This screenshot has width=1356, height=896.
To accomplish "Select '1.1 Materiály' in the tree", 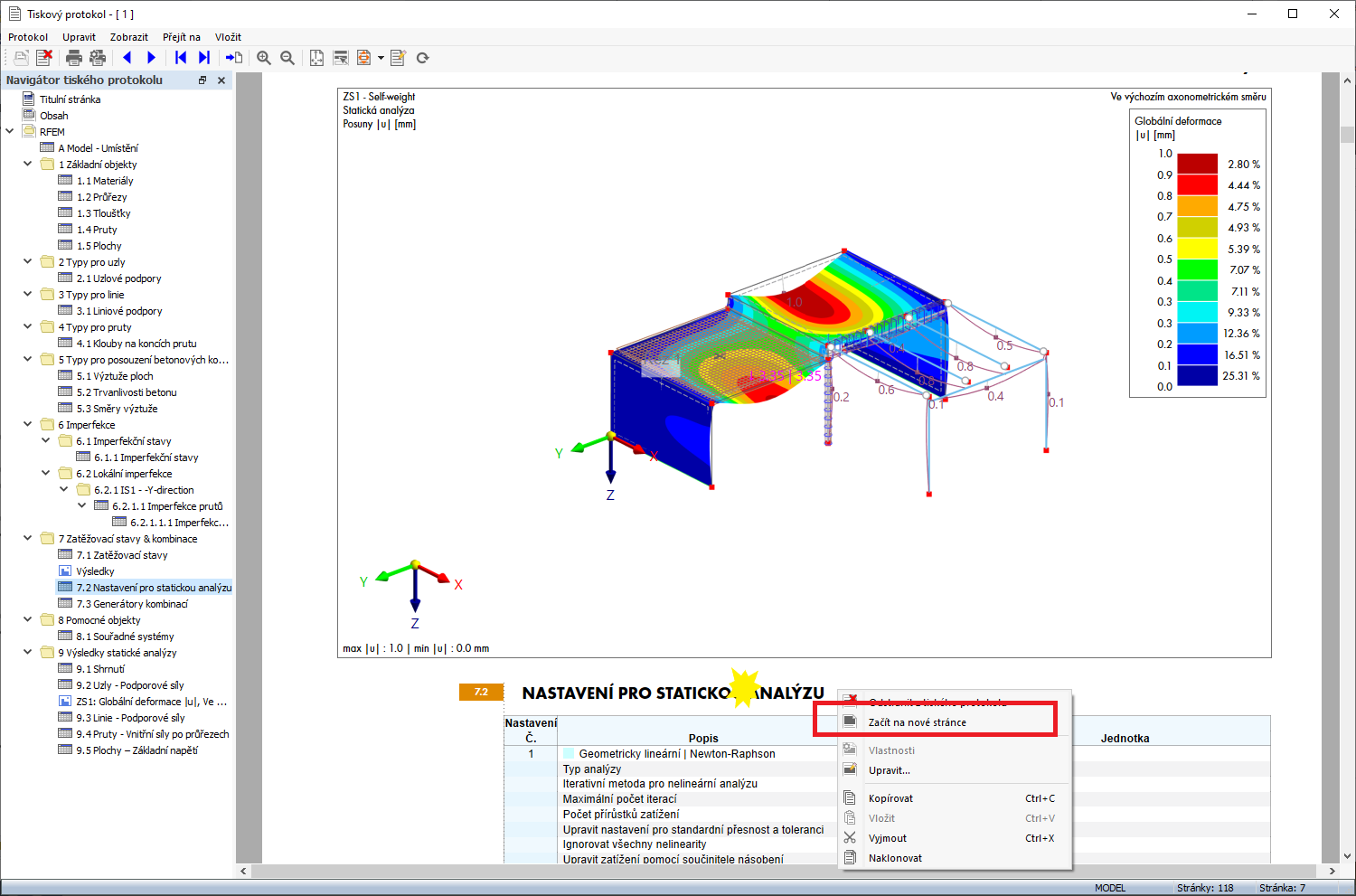I will point(105,181).
